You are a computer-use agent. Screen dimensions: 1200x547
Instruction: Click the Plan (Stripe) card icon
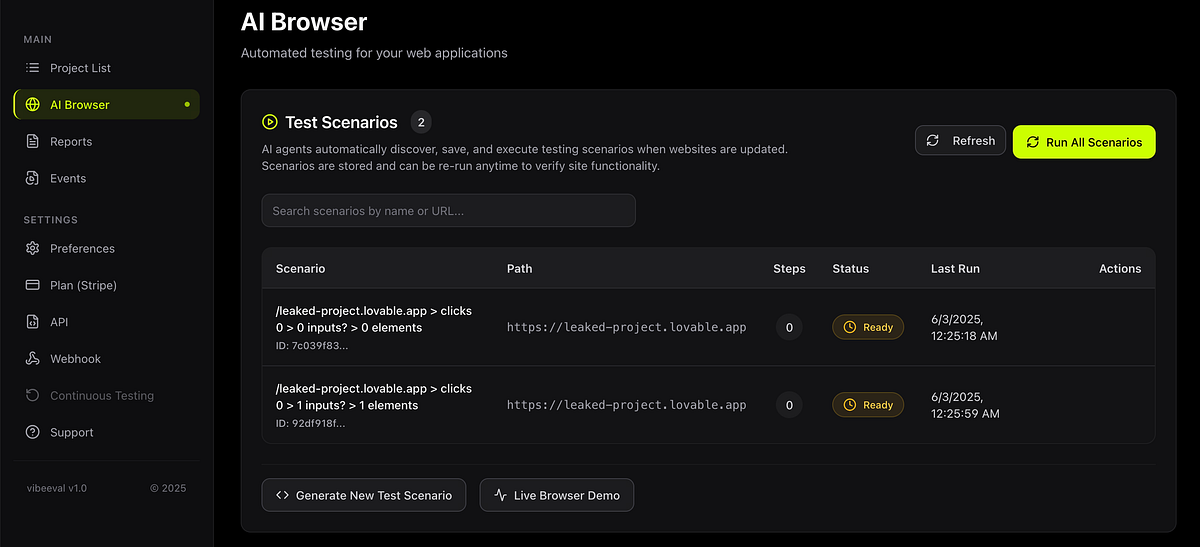[32, 285]
